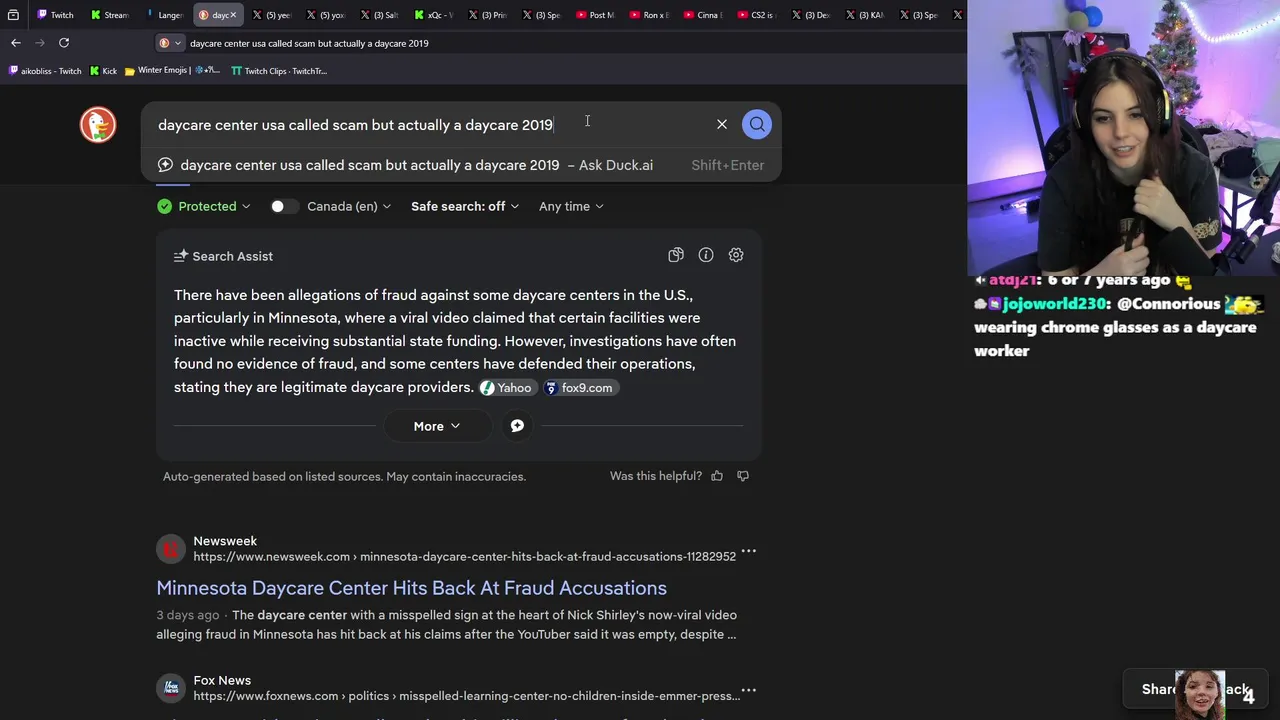This screenshot has width=1280, height=720.
Task: Click the foxnews.com result URL
Action: pyautogui.click(x=466, y=696)
